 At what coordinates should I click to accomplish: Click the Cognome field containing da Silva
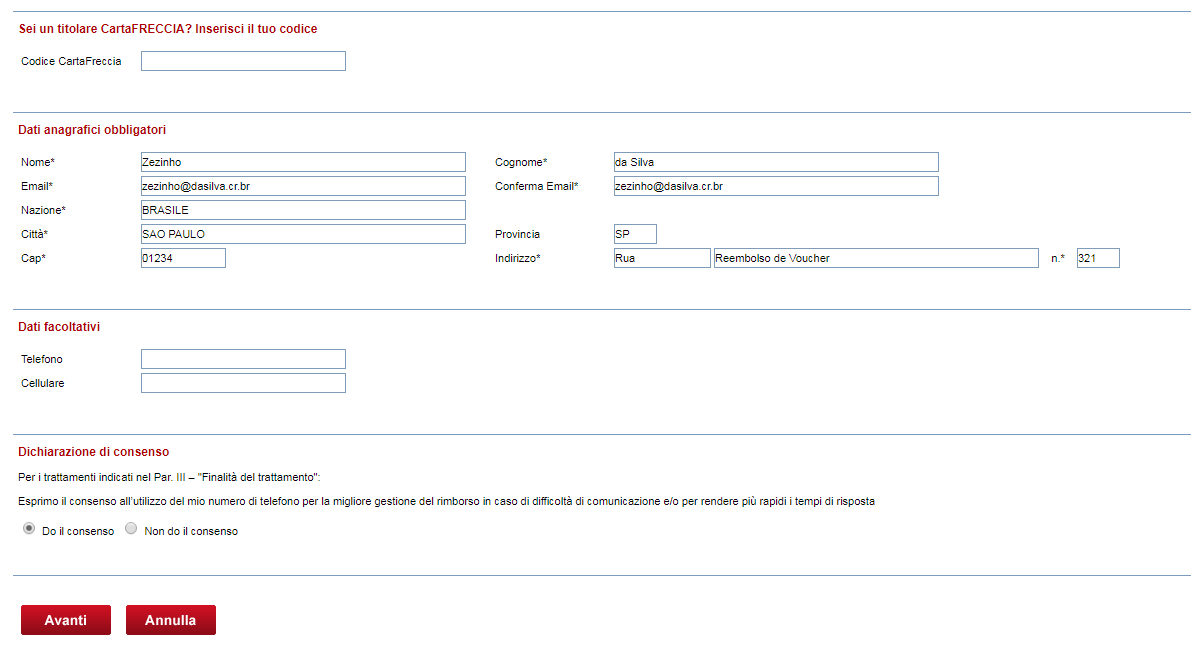776,162
